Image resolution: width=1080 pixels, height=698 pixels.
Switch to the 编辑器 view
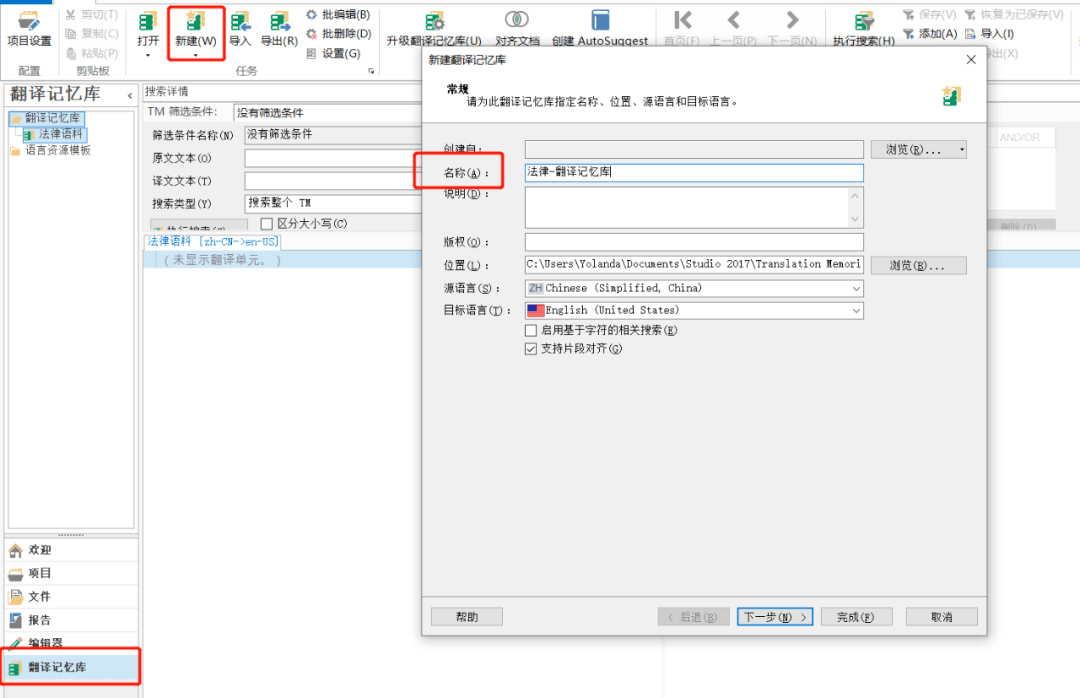tap(40, 640)
